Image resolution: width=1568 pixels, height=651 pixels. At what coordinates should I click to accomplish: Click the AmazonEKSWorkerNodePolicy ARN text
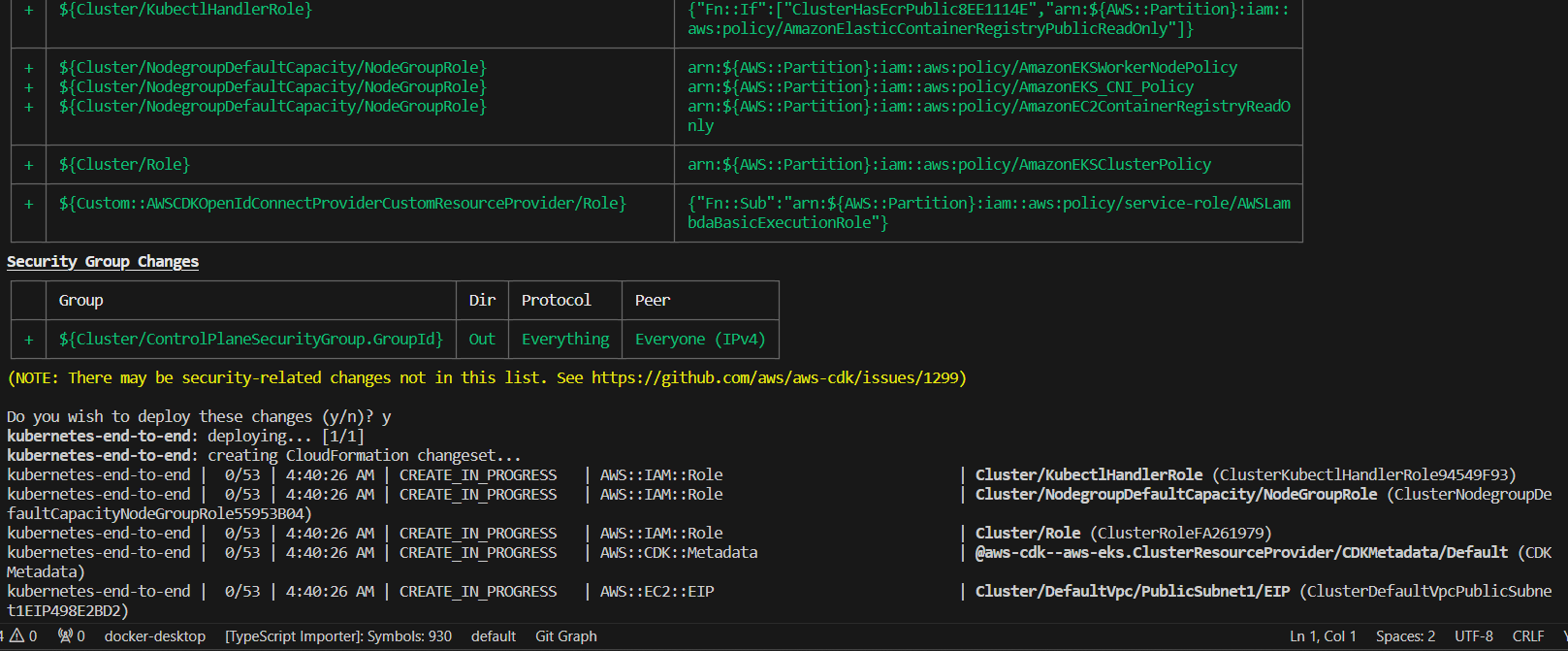pyautogui.click(x=962, y=68)
